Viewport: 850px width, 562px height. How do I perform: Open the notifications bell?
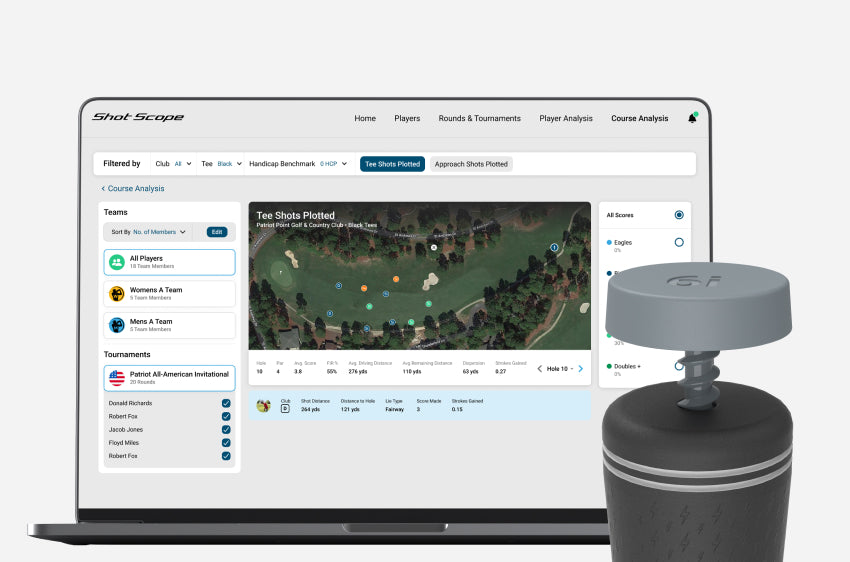pyautogui.click(x=691, y=118)
